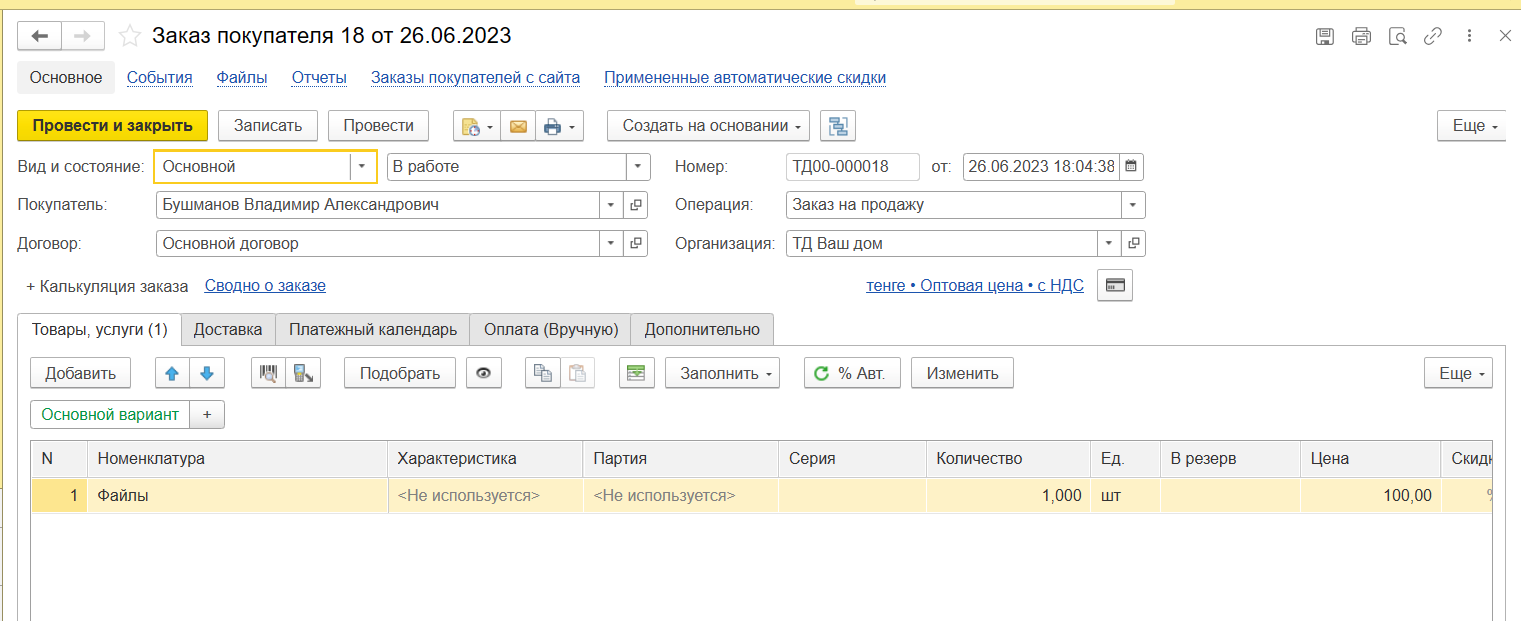Click the Номер input field
Viewport: 1521px width, 621px height.
(852, 167)
